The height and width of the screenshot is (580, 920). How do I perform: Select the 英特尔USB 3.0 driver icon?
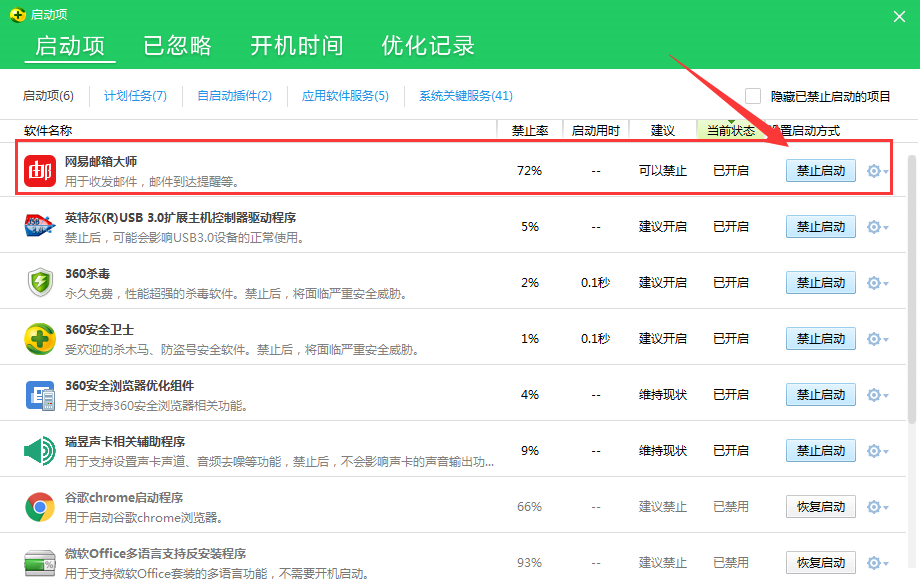pyautogui.click(x=40, y=226)
